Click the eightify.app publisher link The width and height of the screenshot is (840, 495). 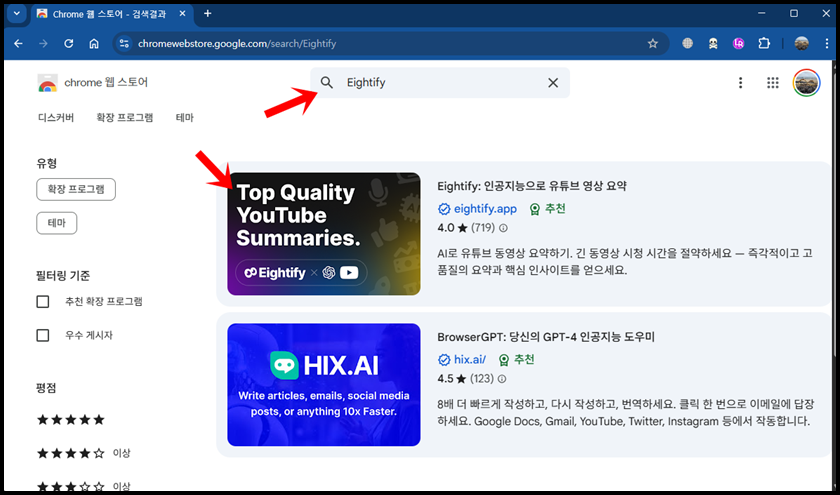[x=485, y=209]
